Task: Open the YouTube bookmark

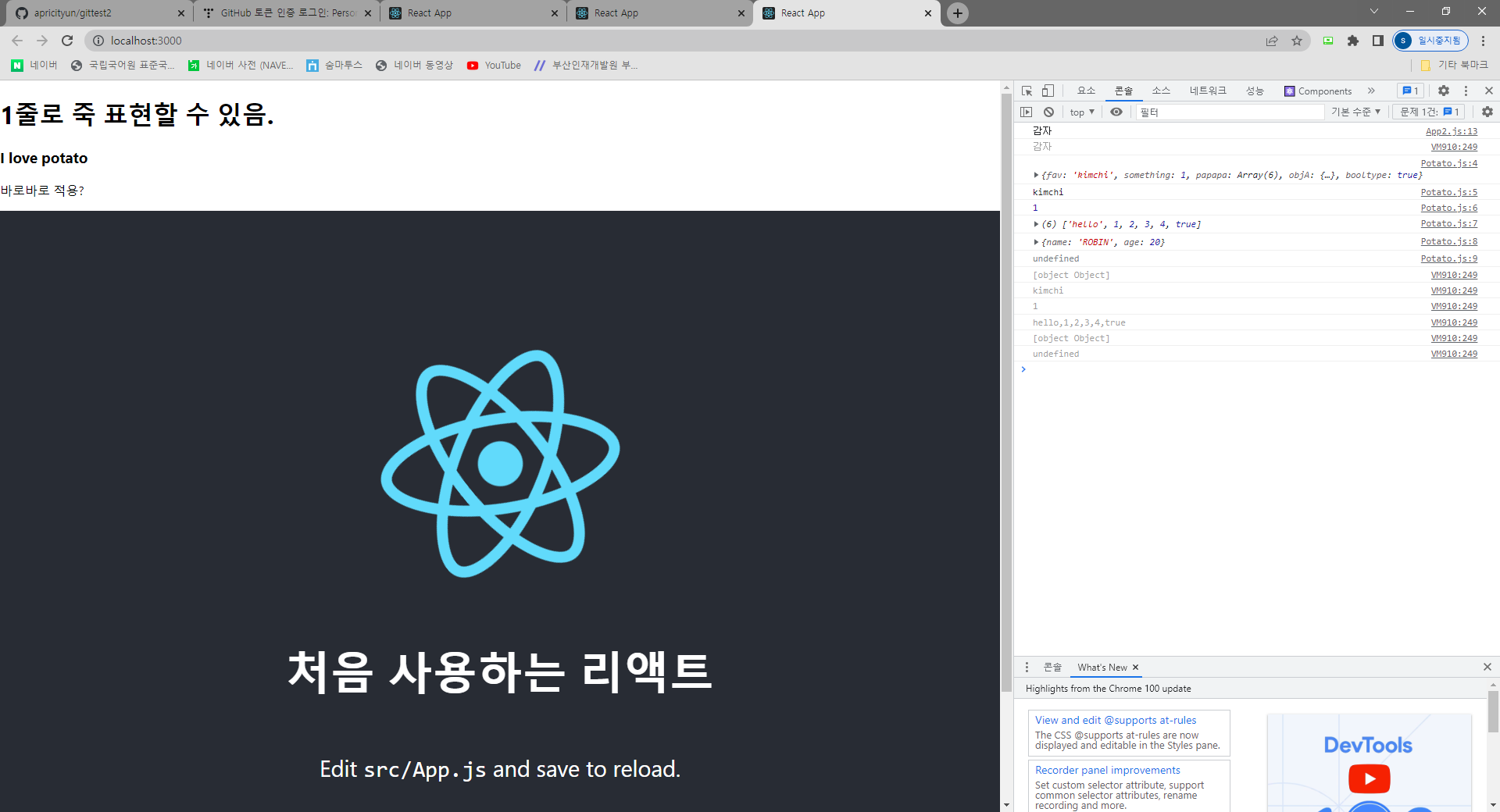Action: [494, 66]
